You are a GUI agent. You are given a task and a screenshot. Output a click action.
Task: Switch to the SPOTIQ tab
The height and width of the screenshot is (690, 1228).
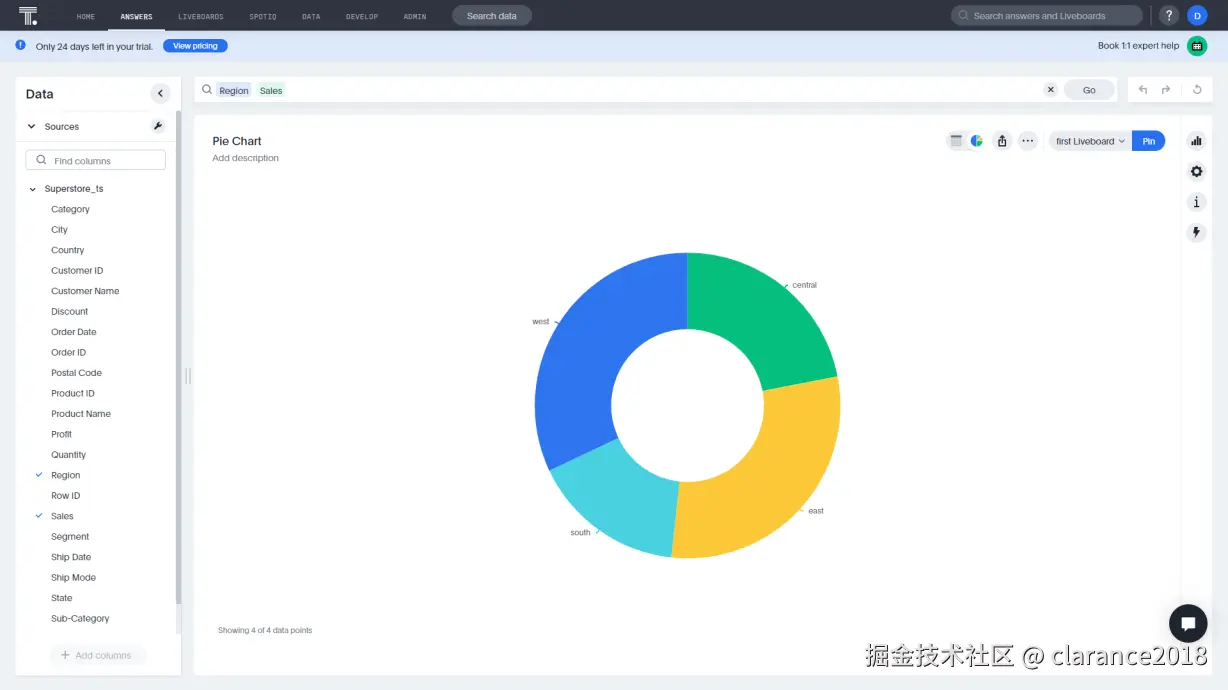coord(262,15)
